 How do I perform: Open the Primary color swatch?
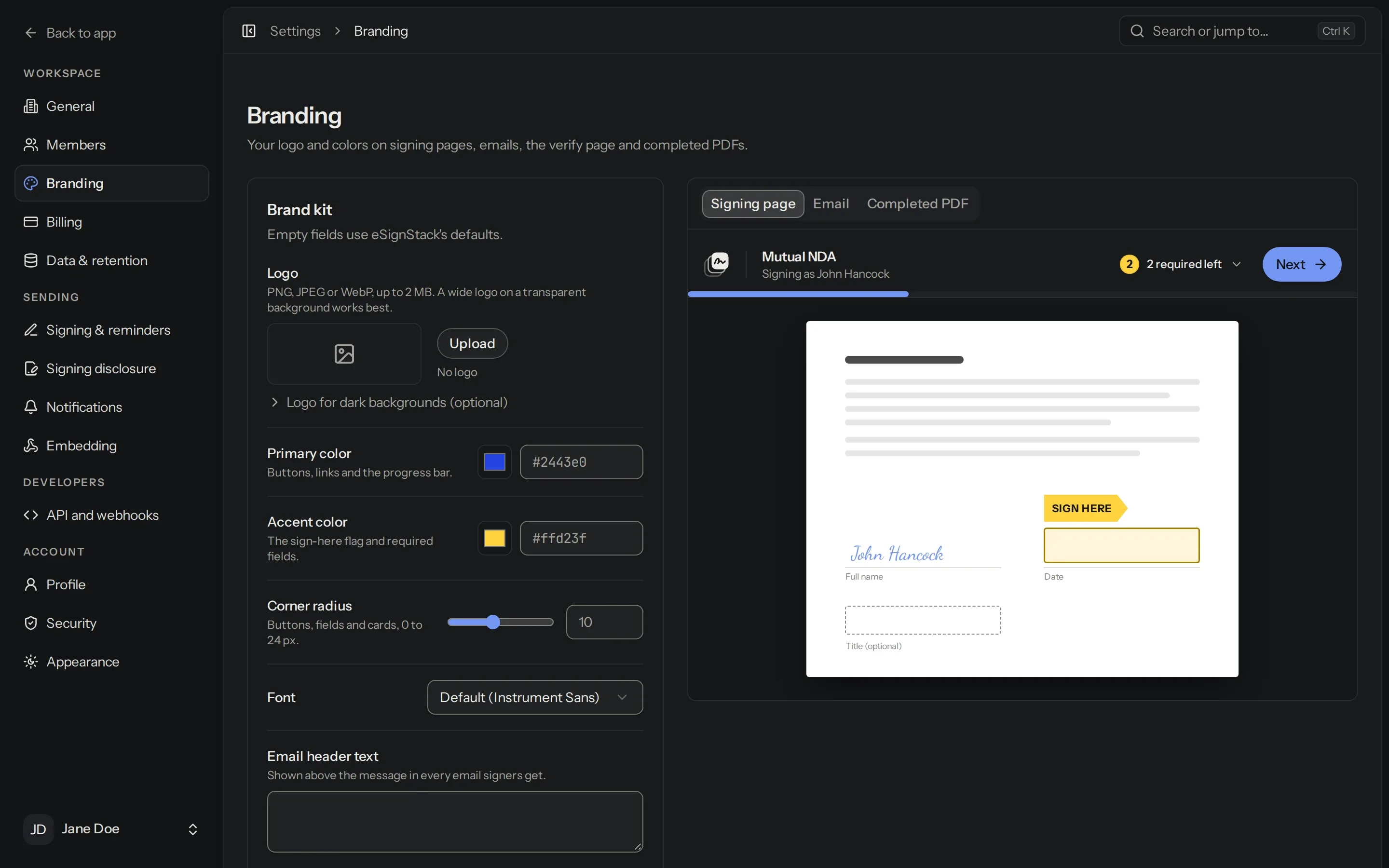pos(495,462)
